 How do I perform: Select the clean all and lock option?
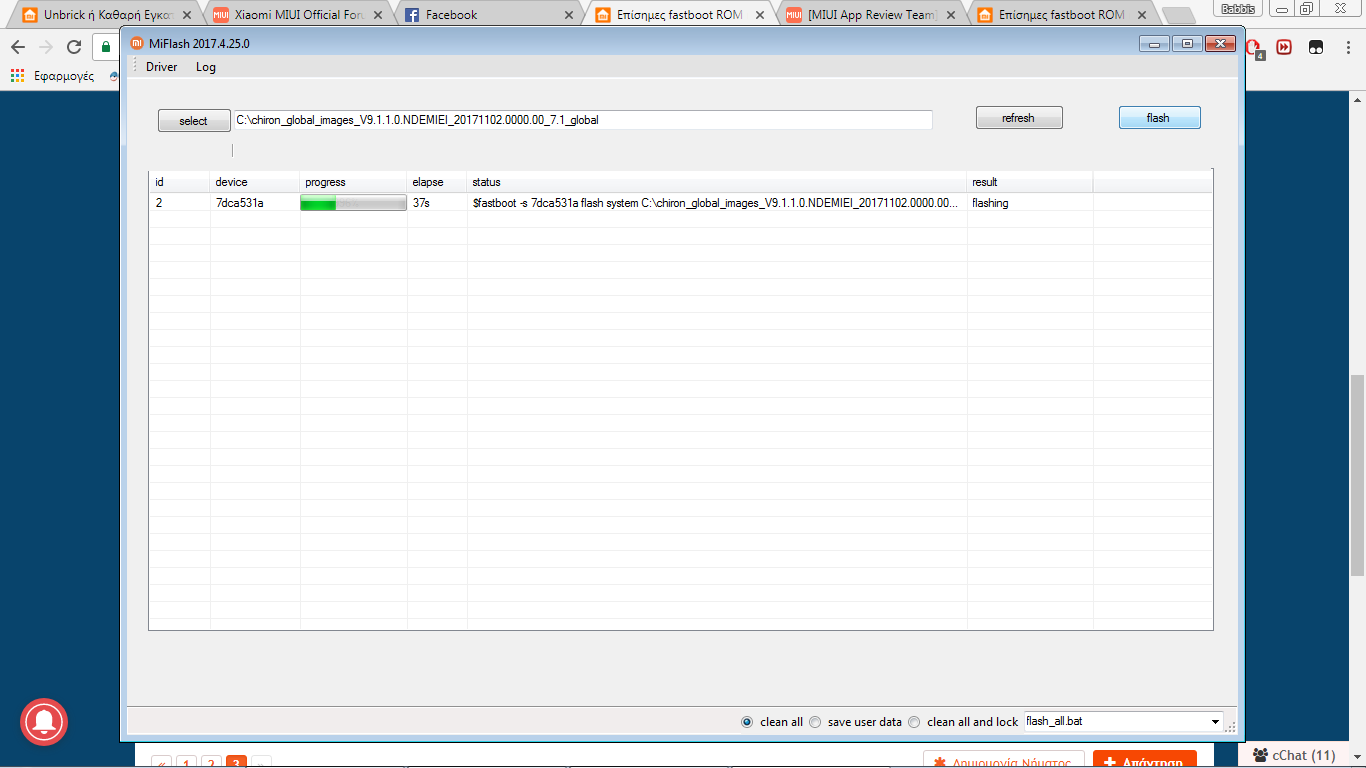[914, 722]
